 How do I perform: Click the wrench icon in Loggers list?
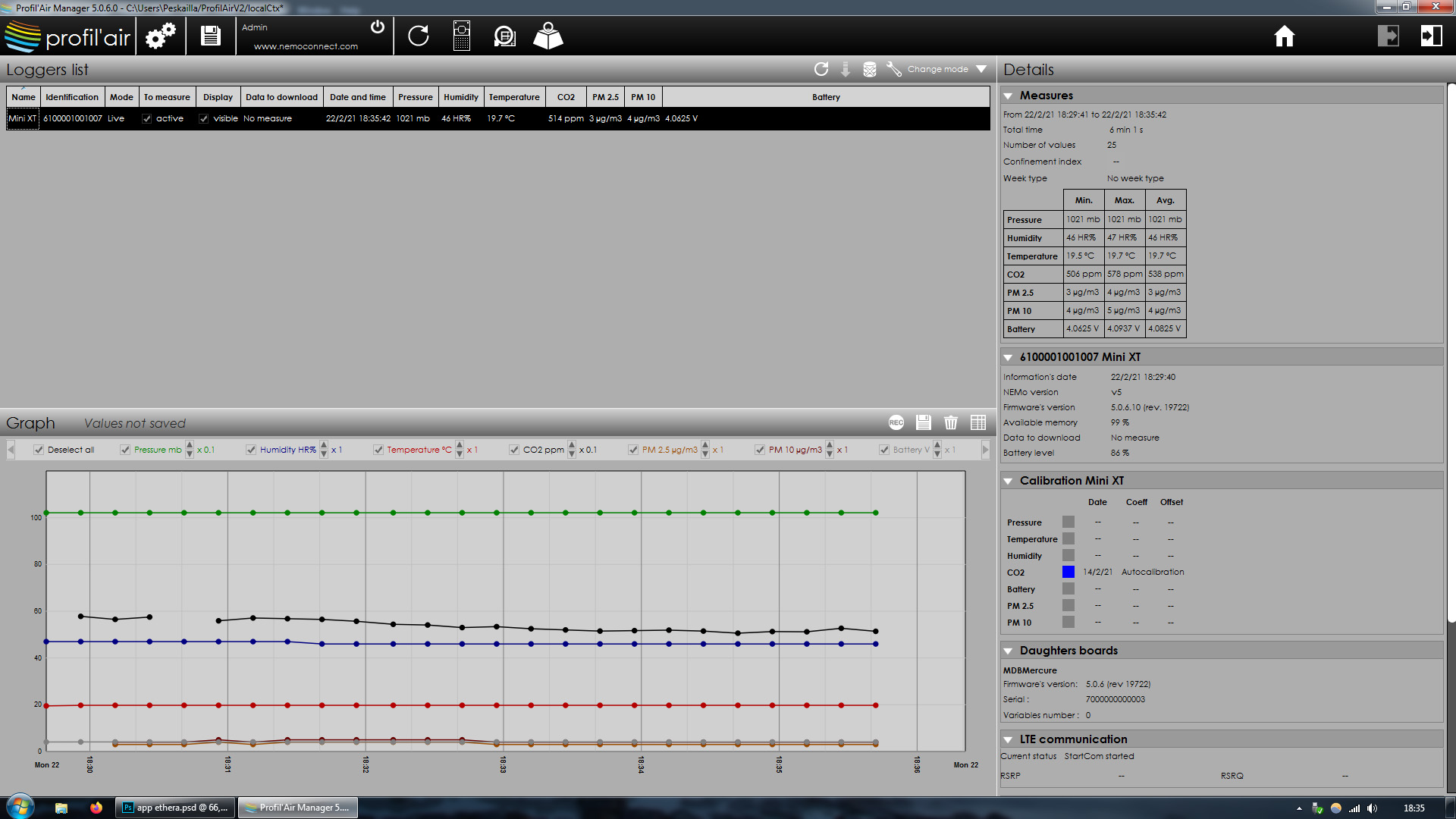tap(894, 69)
